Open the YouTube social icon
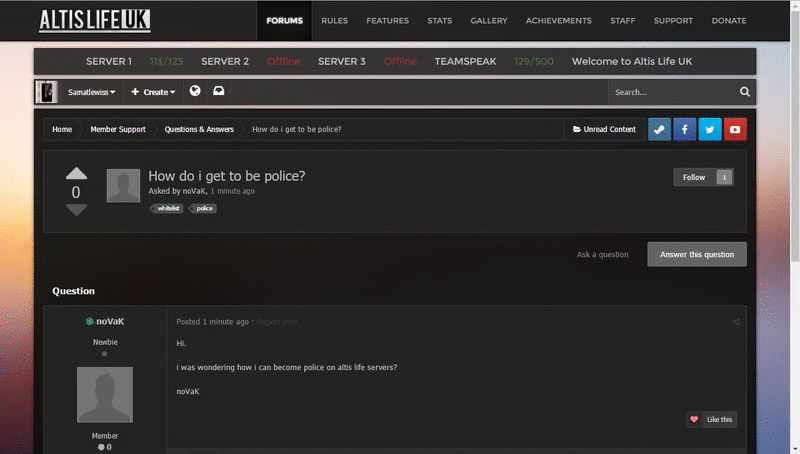800x454 pixels. [x=735, y=130]
